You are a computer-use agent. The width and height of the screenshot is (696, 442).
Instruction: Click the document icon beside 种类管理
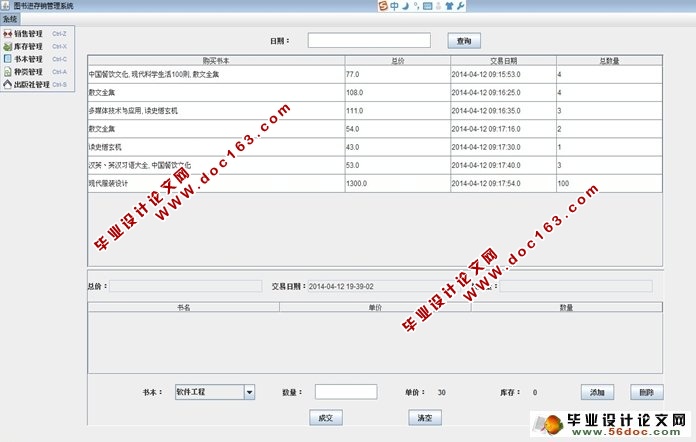pyautogui.click(x=8, y=72)
